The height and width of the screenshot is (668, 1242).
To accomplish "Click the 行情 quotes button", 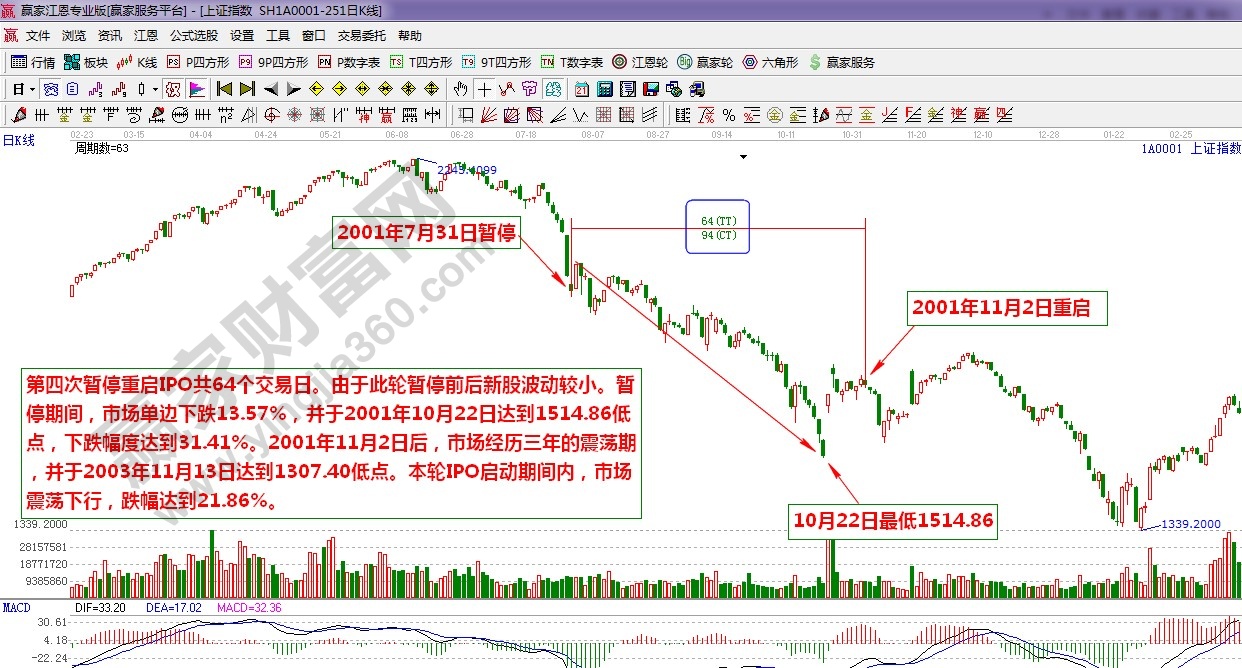I will pos(33,62).
